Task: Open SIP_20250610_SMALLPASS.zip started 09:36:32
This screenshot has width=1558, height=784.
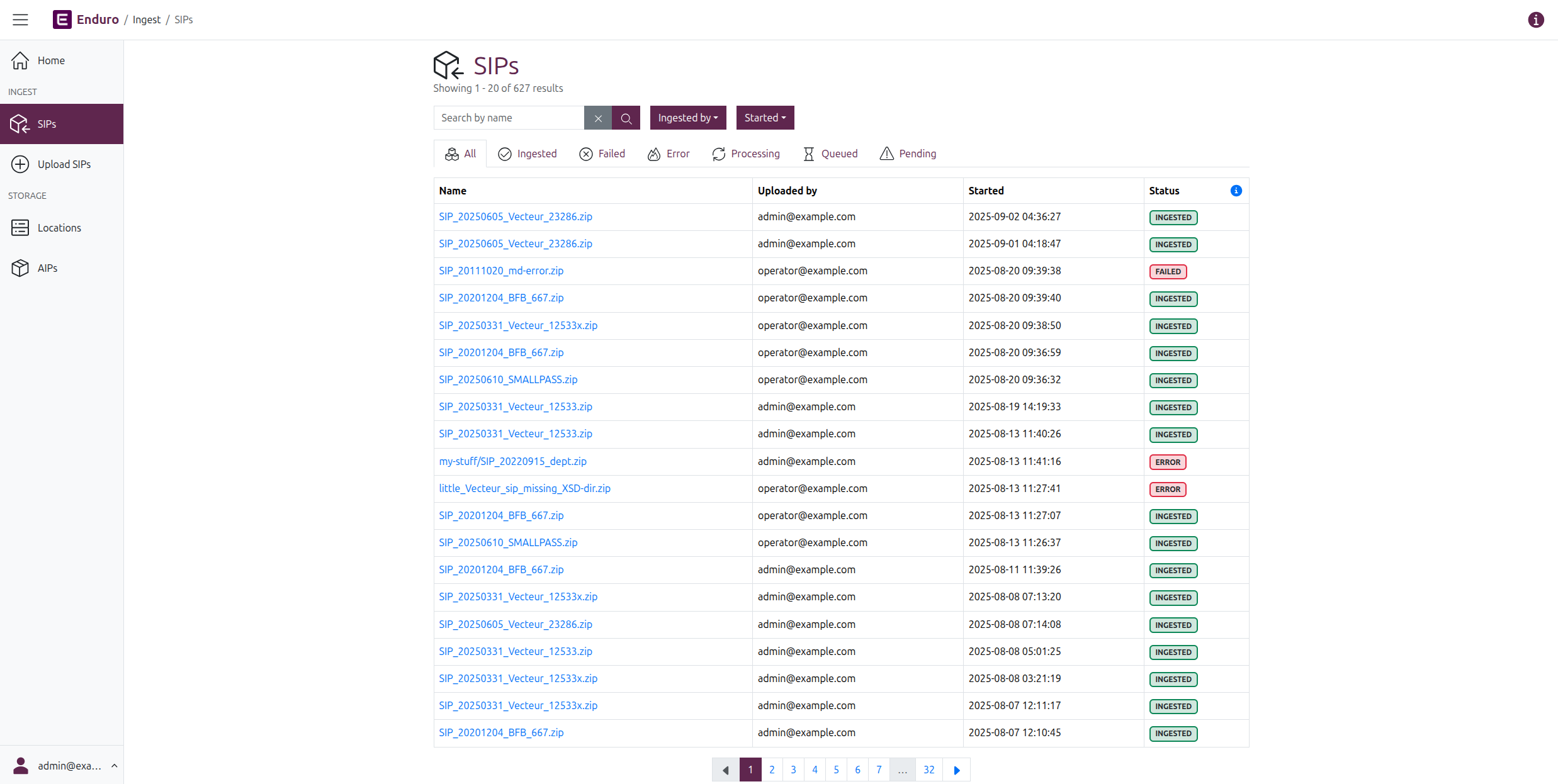Action: pyautogui.click(x=508, y=379)
